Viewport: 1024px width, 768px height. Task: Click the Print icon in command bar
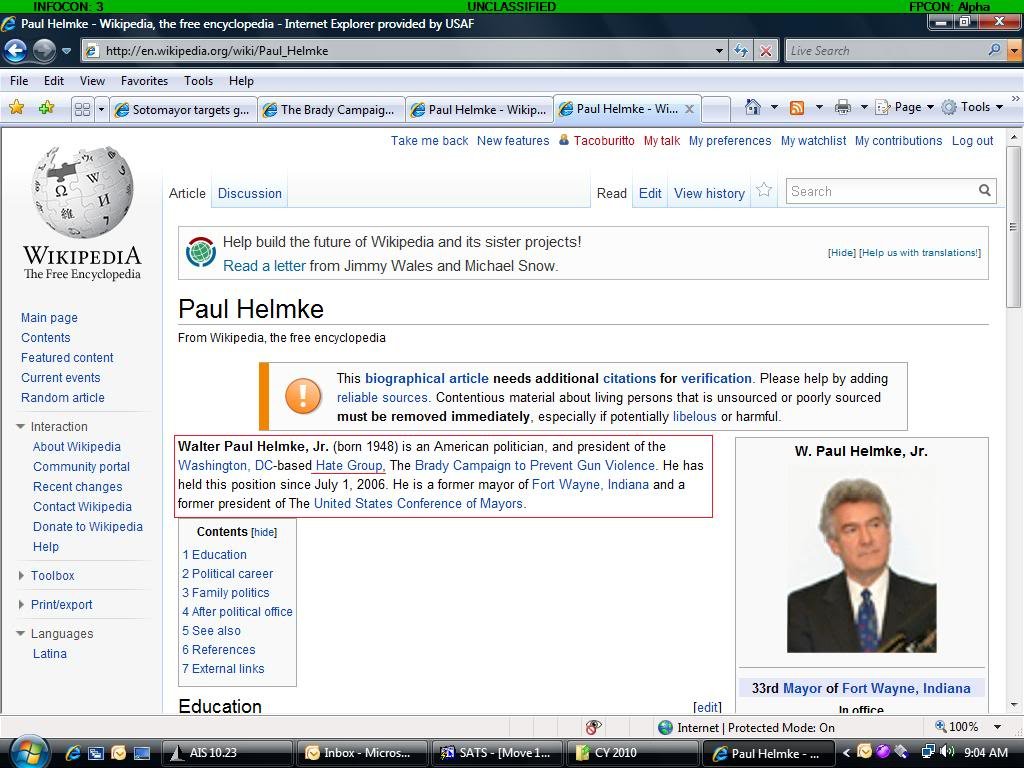coord(842,107)
